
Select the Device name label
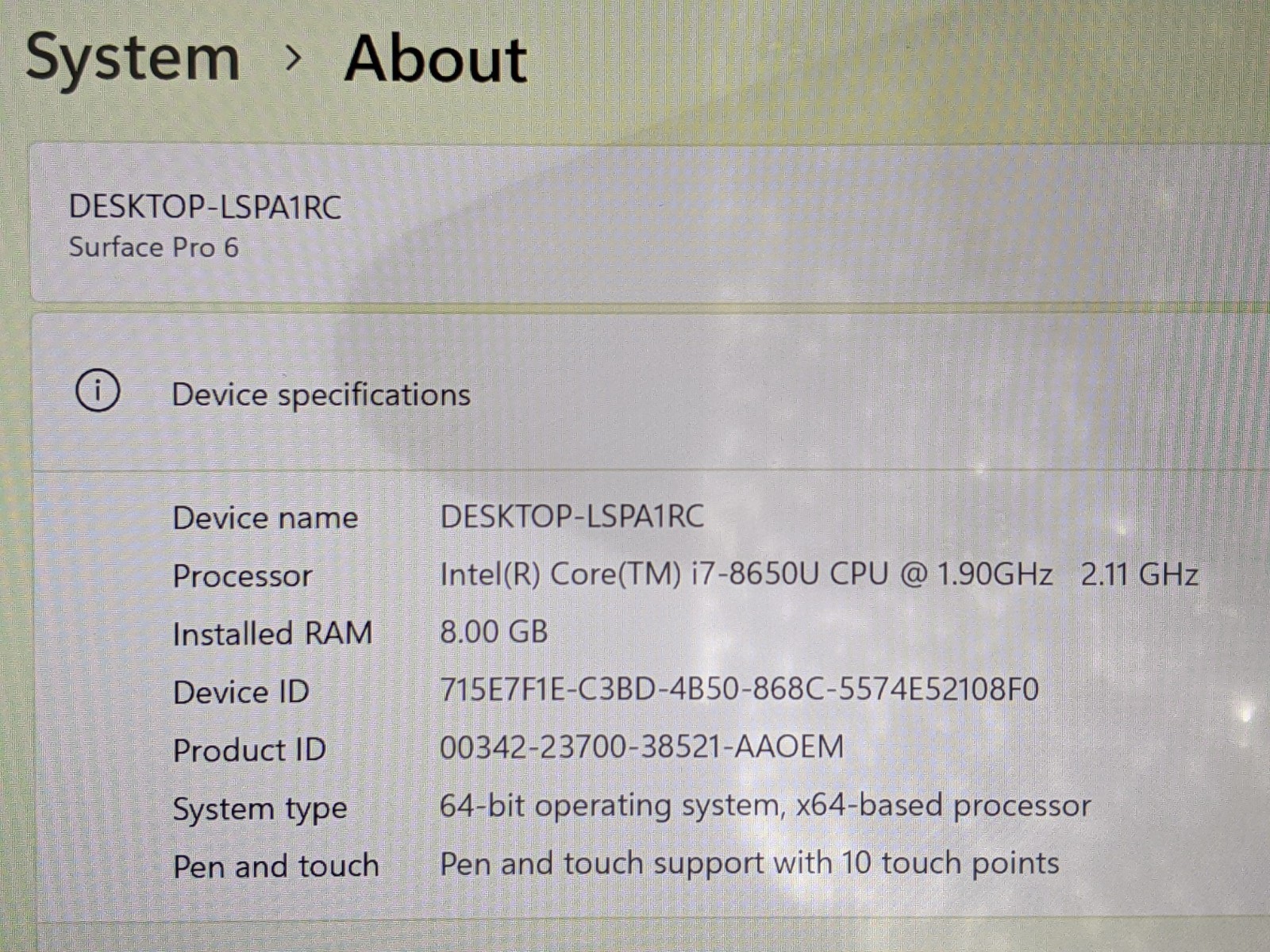tap(265, 518)
